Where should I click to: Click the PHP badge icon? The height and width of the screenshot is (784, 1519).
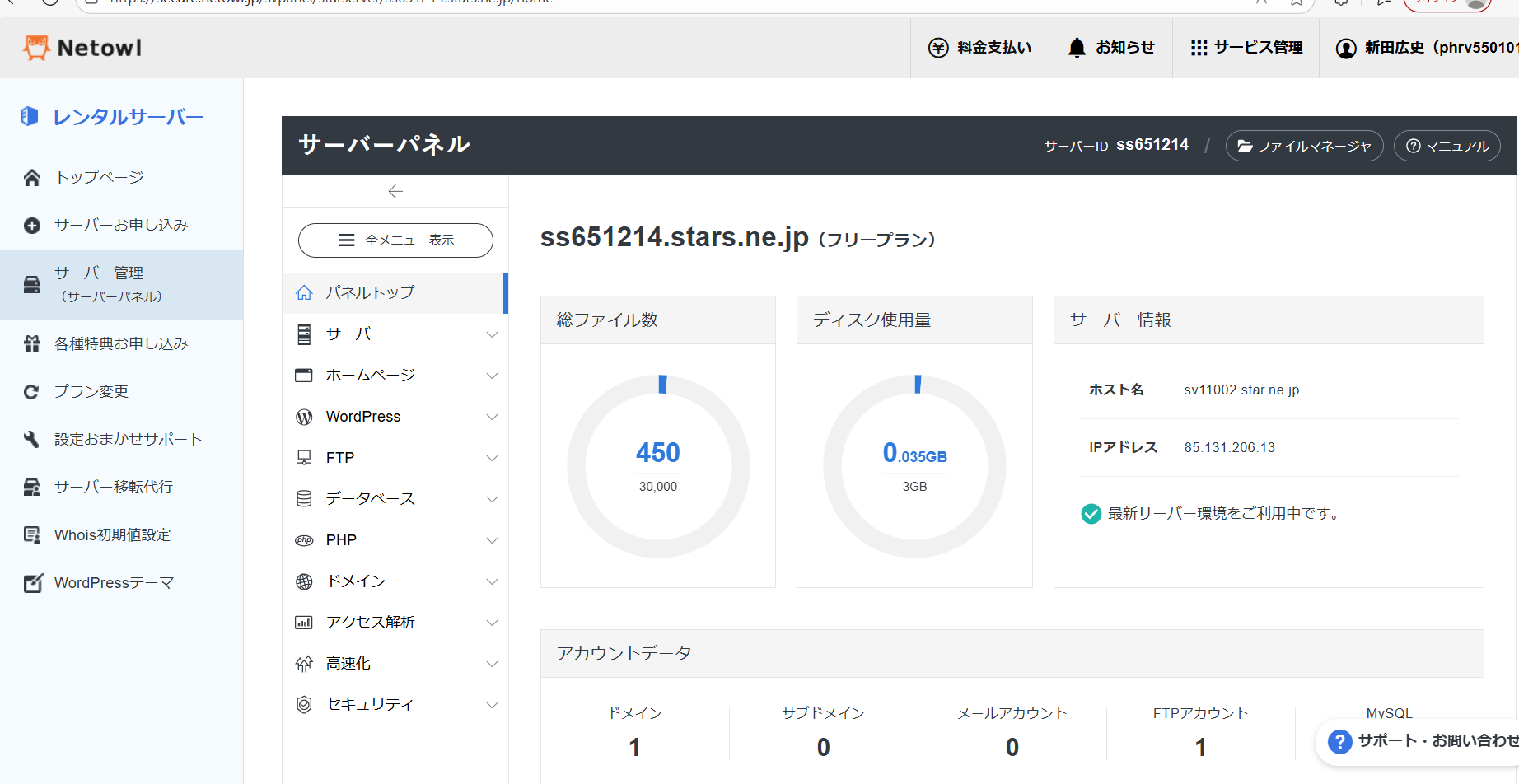click(x=304, y=540)
